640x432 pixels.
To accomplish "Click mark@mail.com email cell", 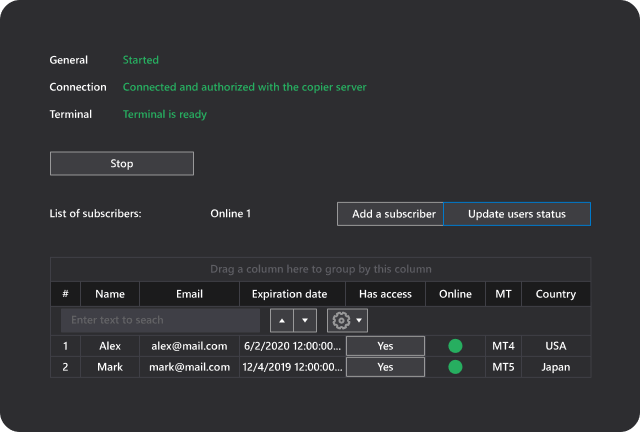I will (x=189, y=367).
